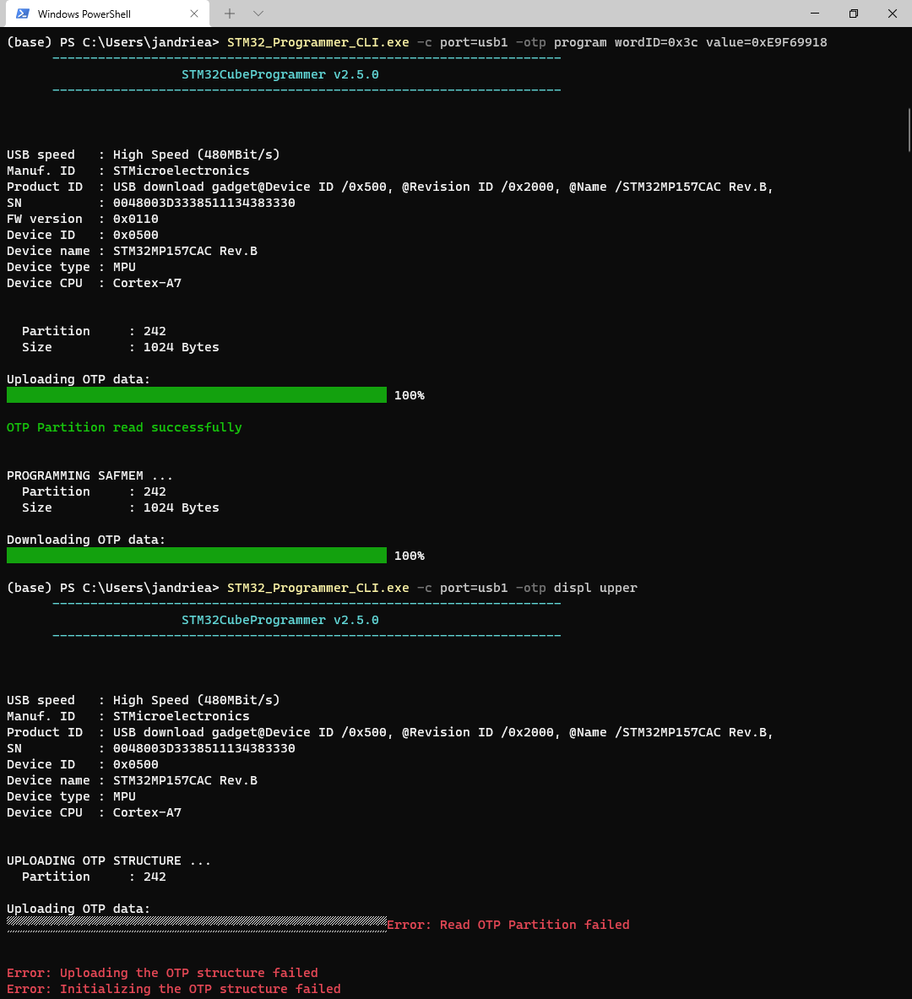This screenshot has width=912, height=999.
Task: Click 'Error: Uploading the OTP structure failed'
Action: [x=162, y=973]
